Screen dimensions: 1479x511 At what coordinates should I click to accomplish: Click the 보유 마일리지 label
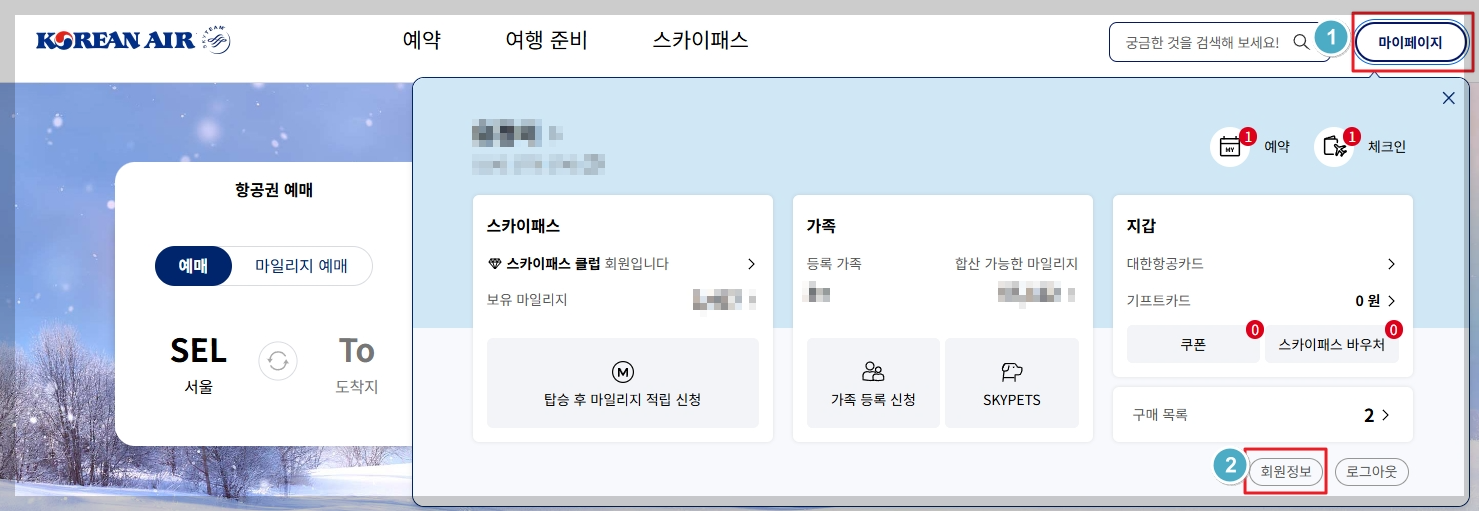[x=527, y=299]
